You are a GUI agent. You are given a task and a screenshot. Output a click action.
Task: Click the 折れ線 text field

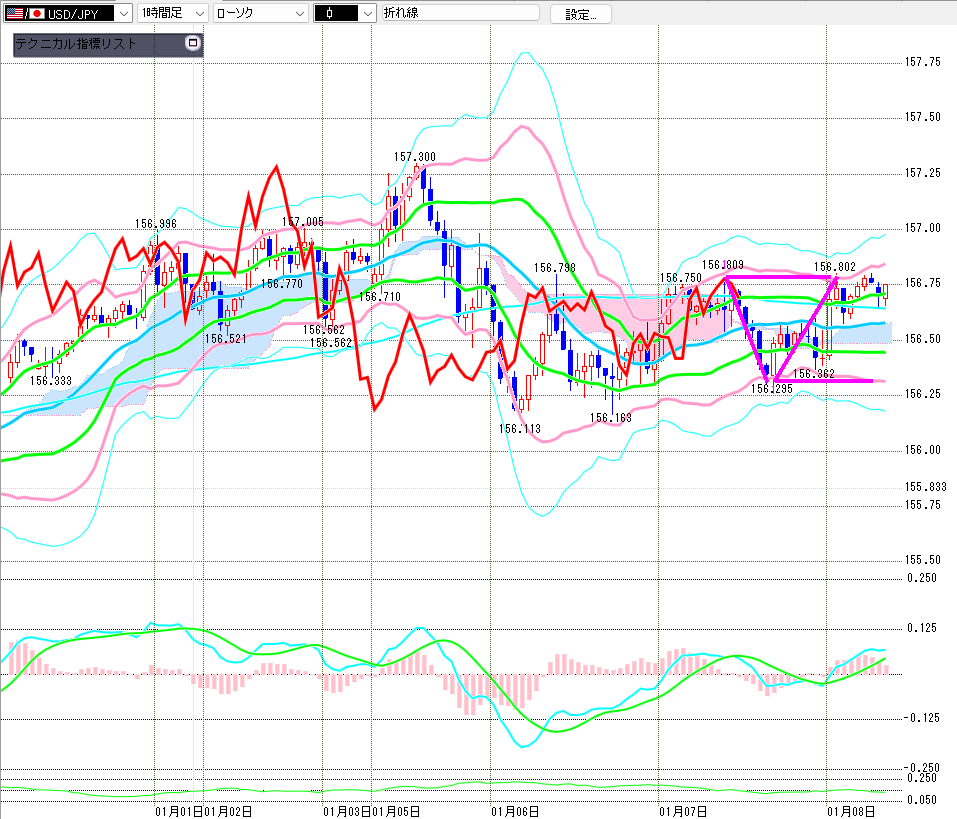pos(458,13)
